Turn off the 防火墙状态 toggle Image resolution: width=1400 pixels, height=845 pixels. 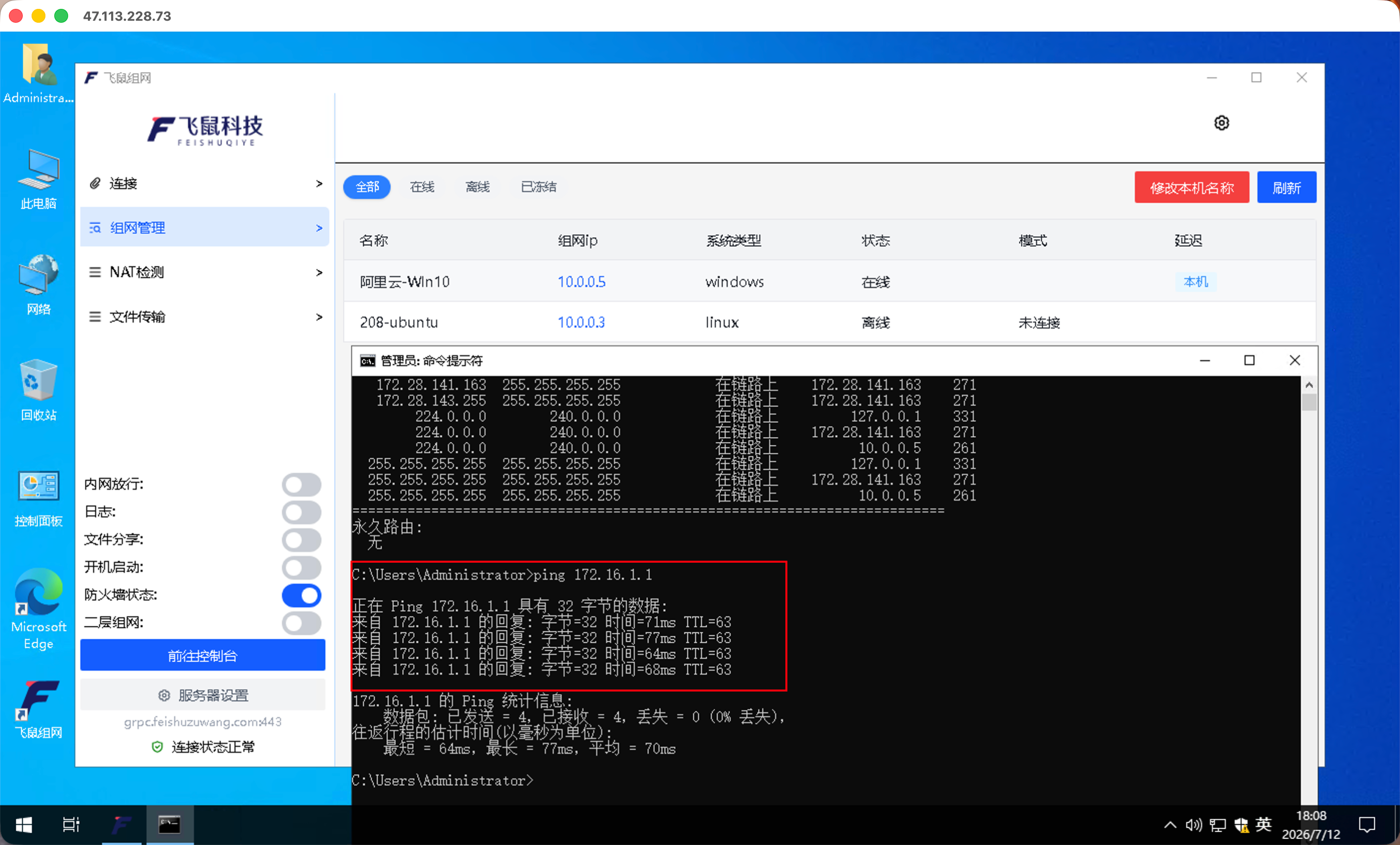coord(302,596)
